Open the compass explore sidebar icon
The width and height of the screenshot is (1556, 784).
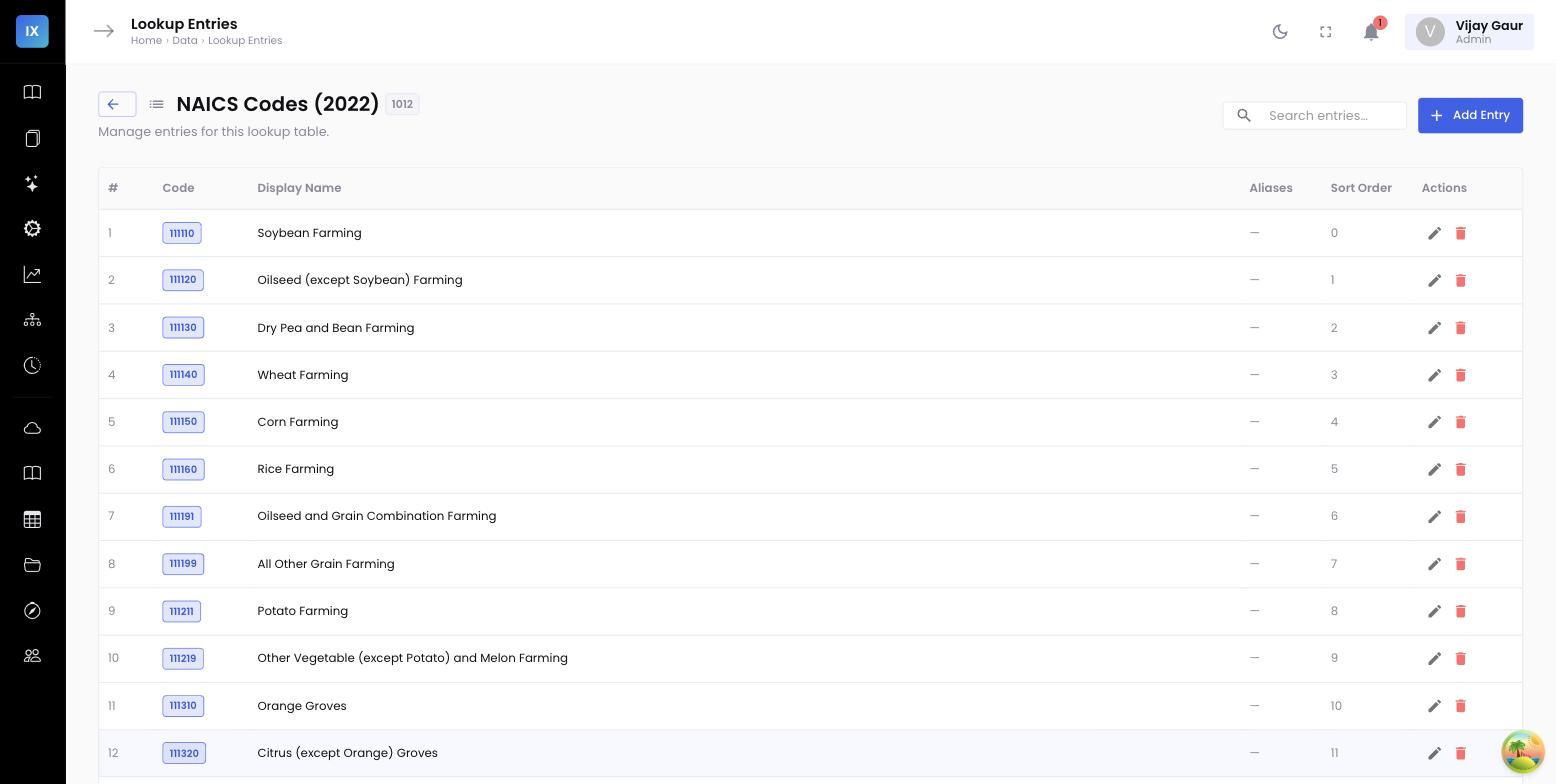[x=32, y=610]
